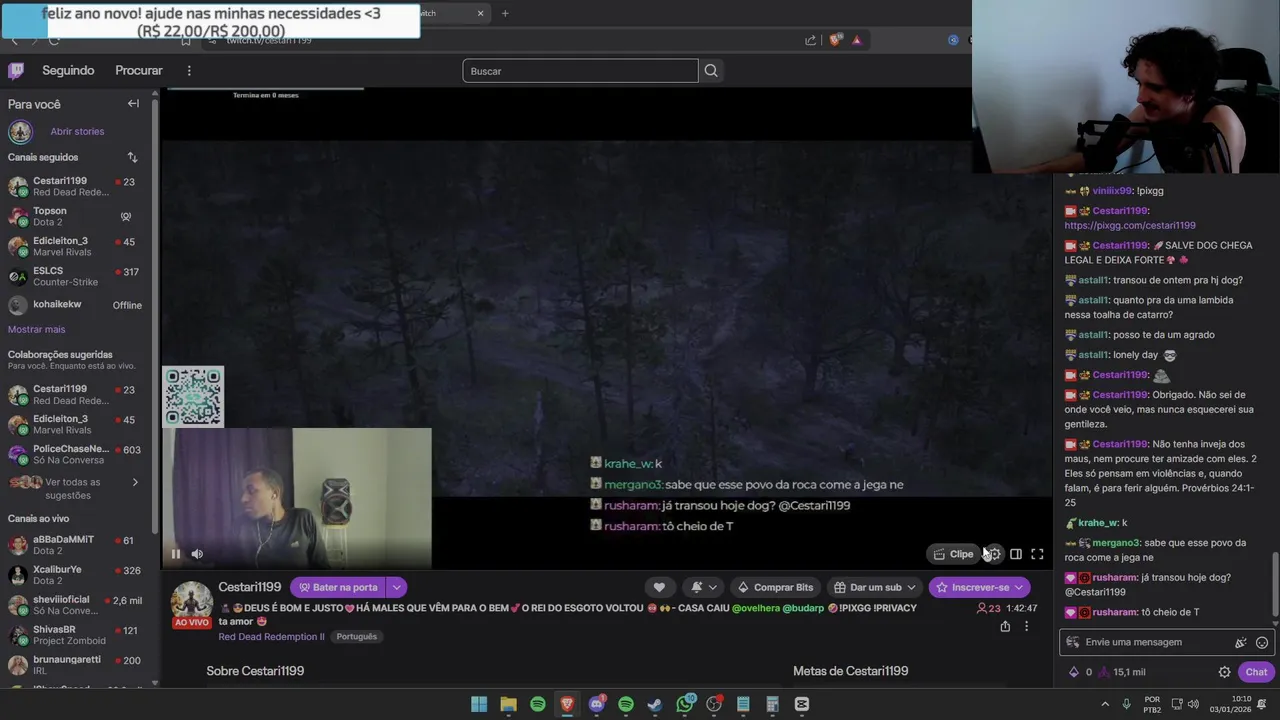The width and height of the screenshot is (1280, 720).
Task: Open the chat settings gear
Action: (1224, 672)
